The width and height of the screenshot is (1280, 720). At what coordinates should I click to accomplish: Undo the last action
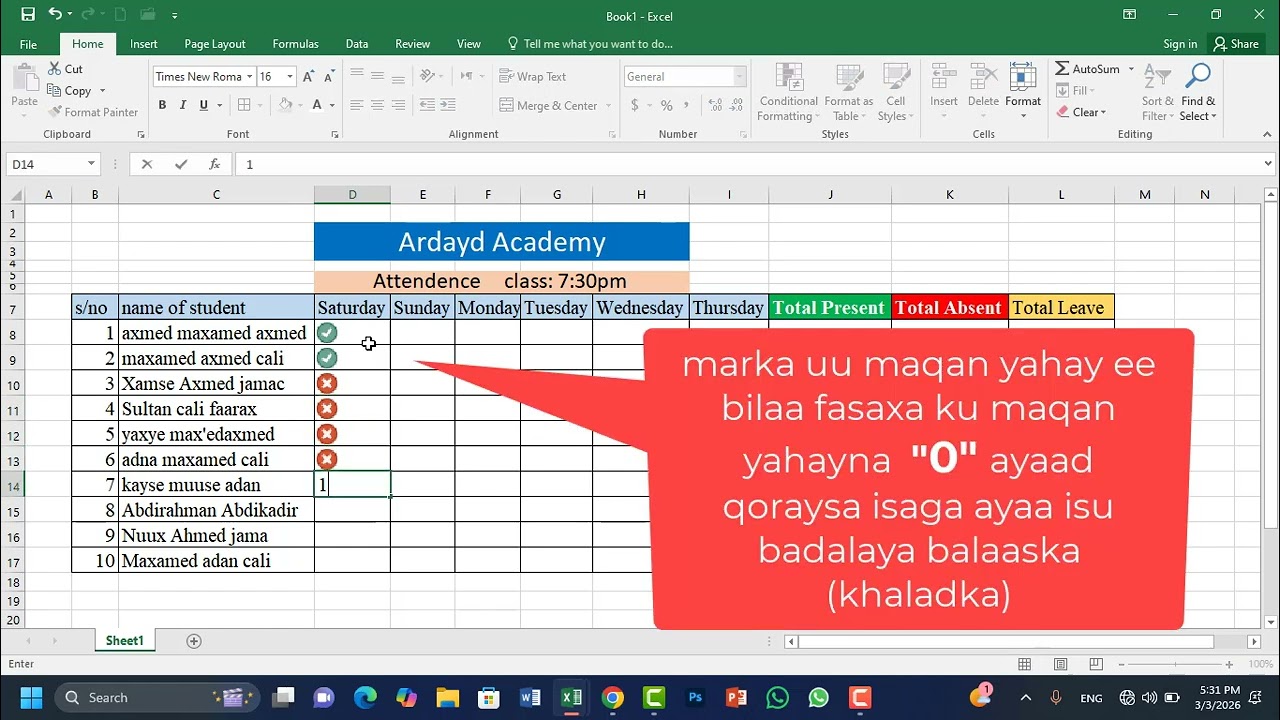click(55, 15)
